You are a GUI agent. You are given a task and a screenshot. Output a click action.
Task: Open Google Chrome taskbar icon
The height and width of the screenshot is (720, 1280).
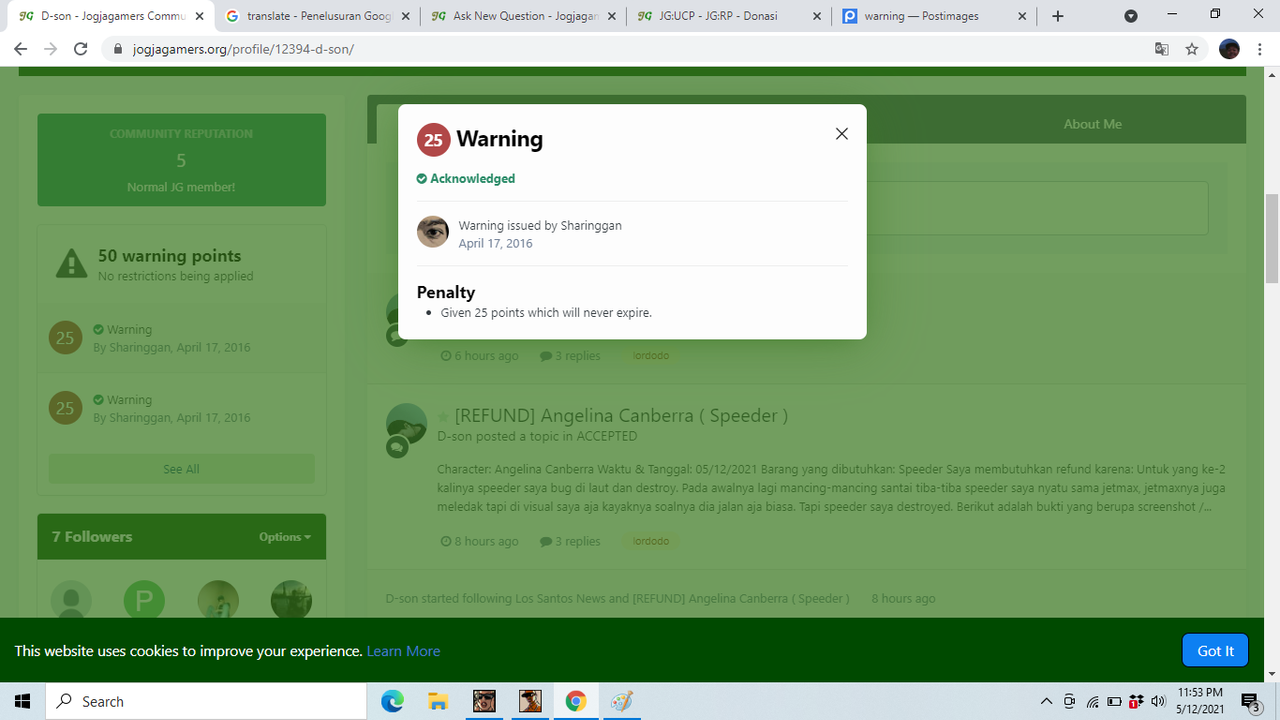pos(575,701)
